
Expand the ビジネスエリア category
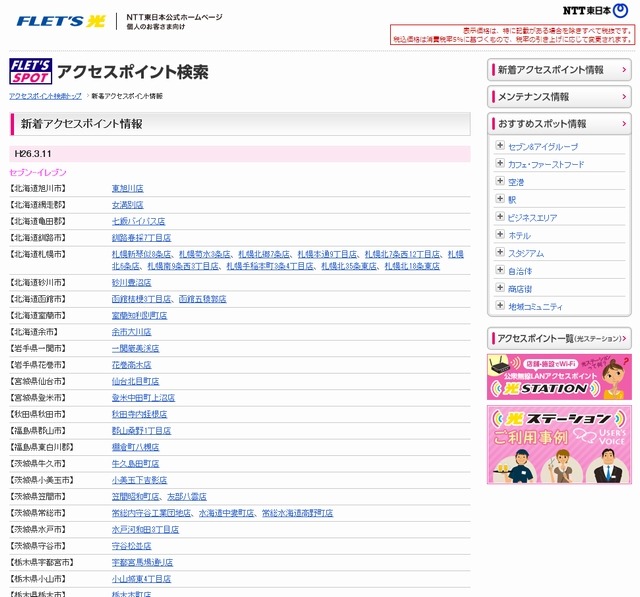point(500,216)
